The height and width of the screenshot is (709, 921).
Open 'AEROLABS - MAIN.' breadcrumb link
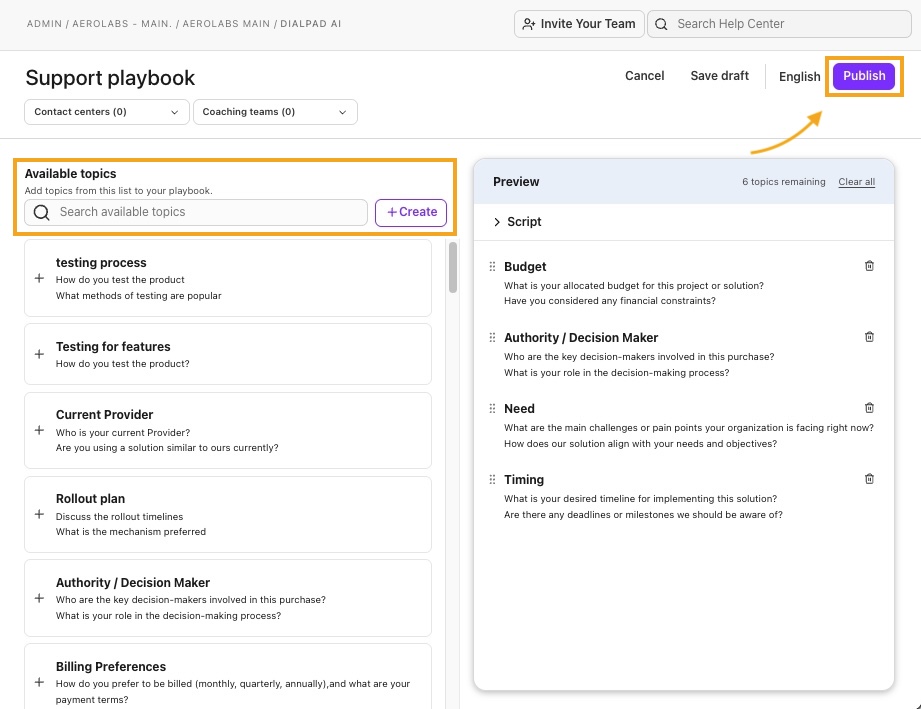[122, 24]
